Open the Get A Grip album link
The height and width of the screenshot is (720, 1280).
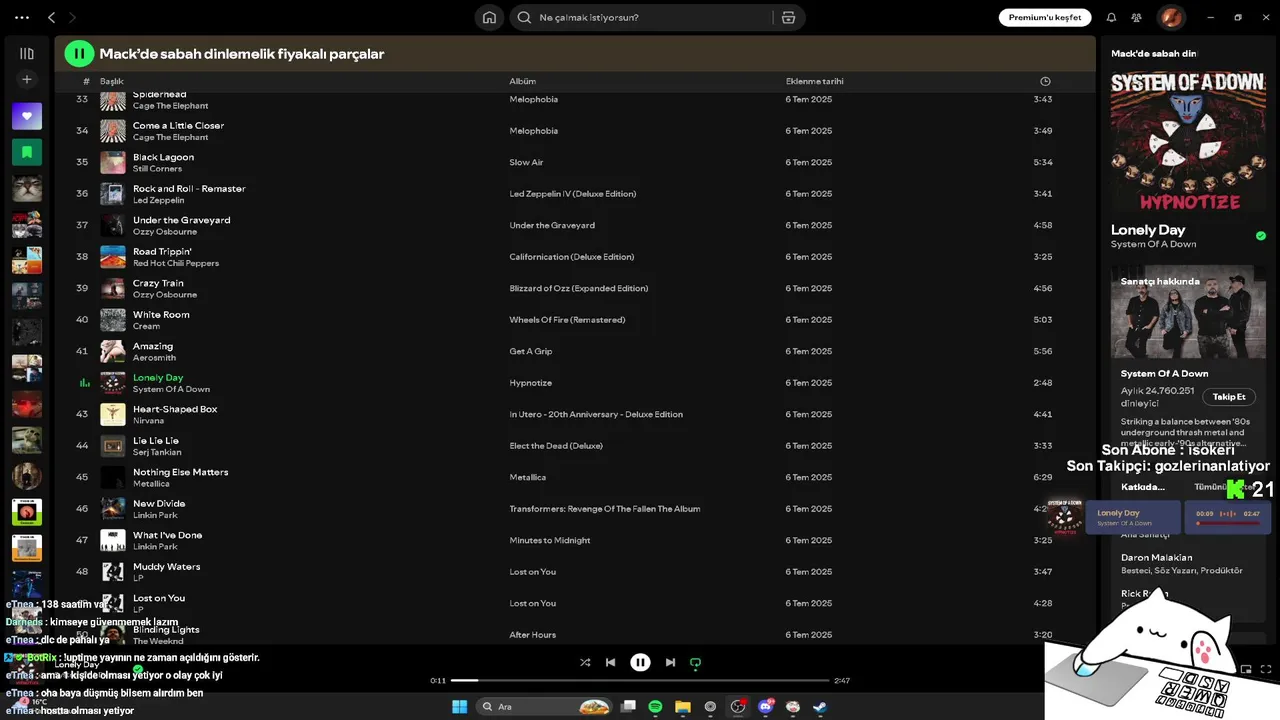(531, 351)
